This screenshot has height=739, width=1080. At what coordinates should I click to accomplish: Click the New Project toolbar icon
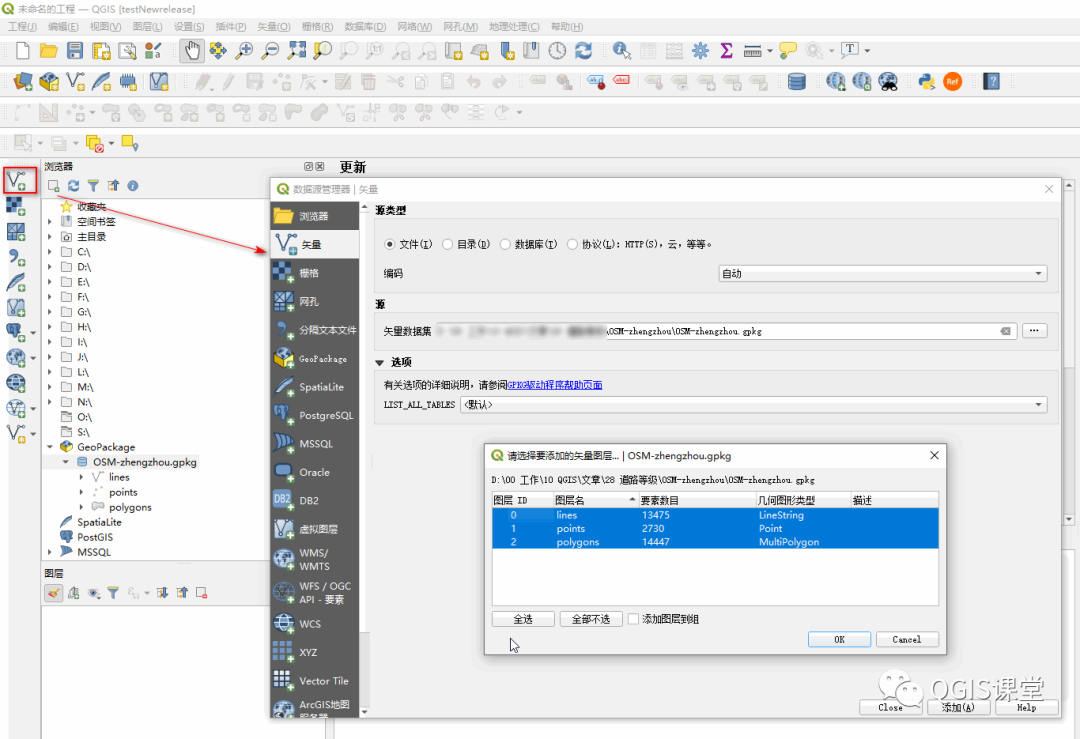(23, 50)
